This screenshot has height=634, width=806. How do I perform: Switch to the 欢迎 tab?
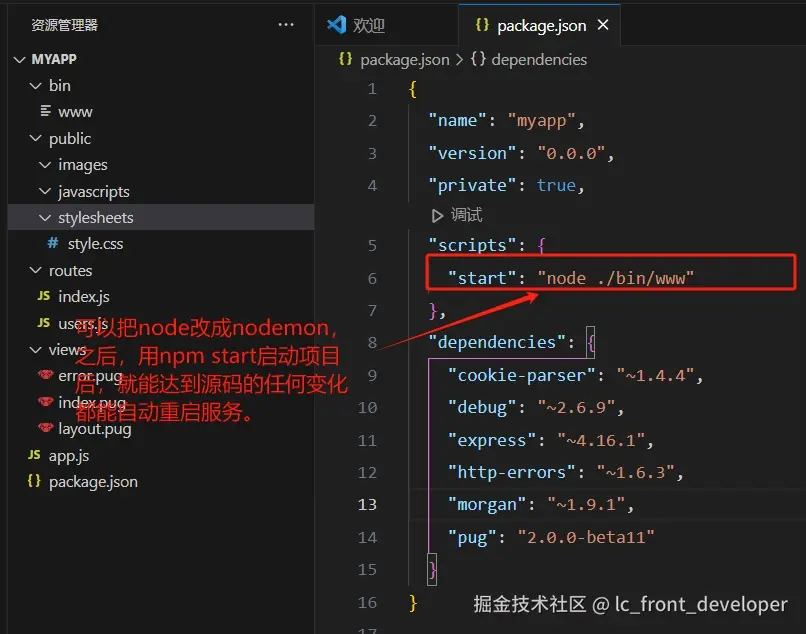click(x=372, y=25)
